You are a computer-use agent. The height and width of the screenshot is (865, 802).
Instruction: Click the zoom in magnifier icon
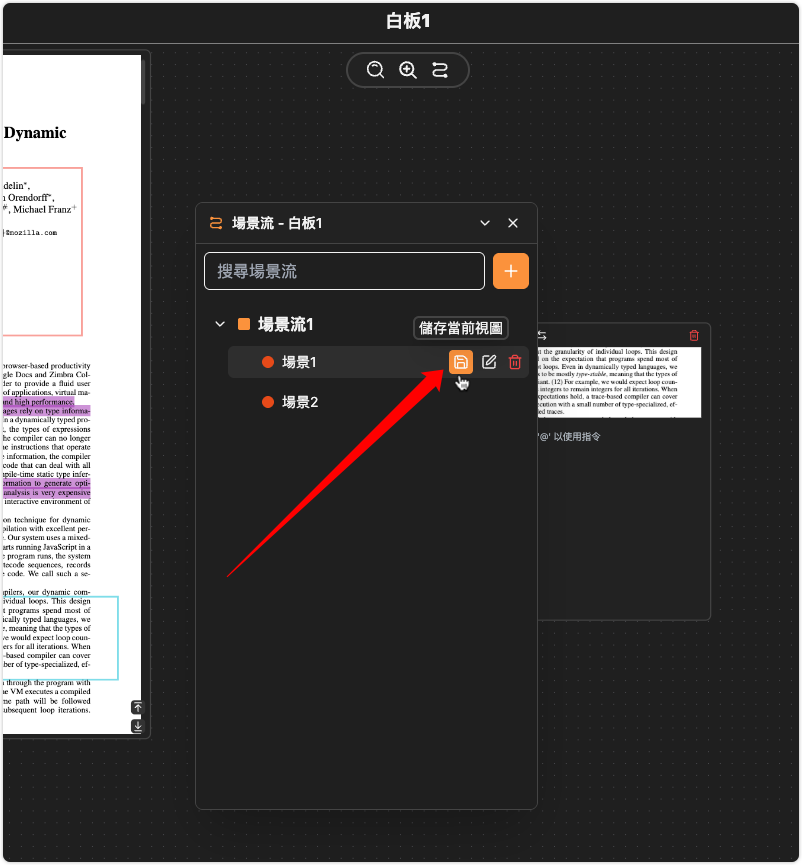[x=408, y=70]
